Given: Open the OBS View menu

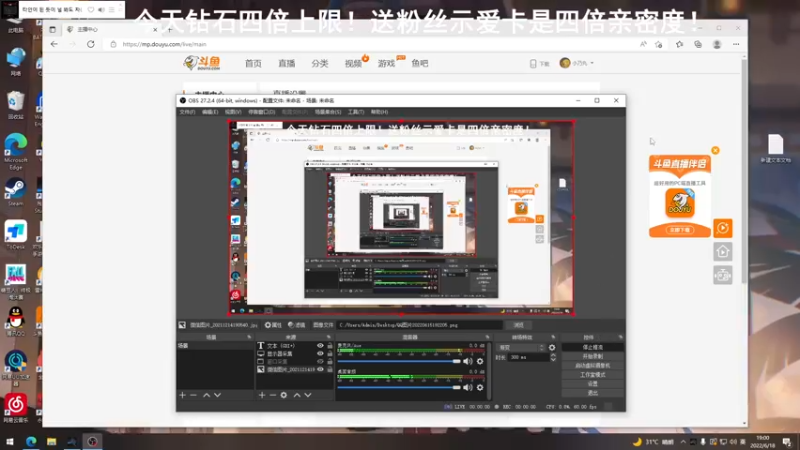Looking at the screenshot, I should [233, 112].
